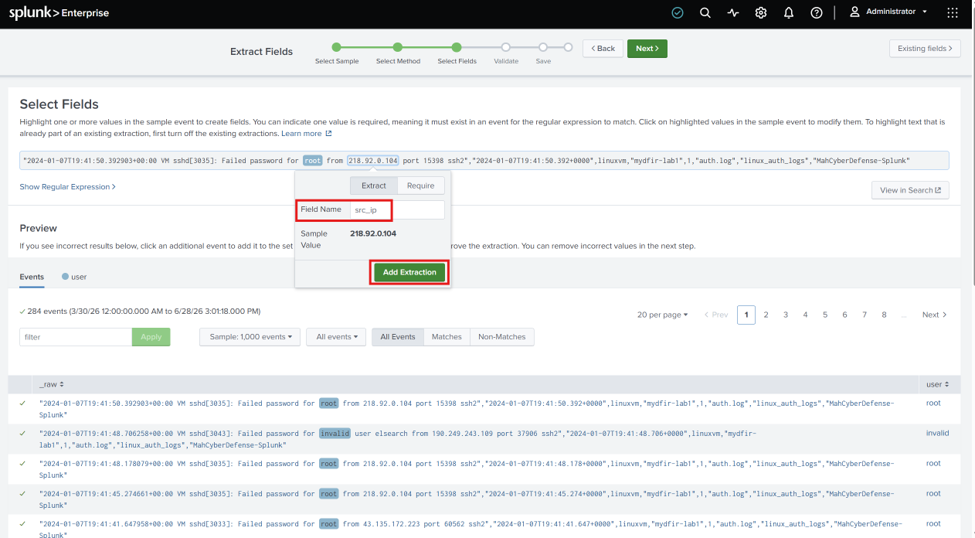The width and height of the screenshot is (975, 538).
Task: Open the settings gear icon
Action: 760,12
